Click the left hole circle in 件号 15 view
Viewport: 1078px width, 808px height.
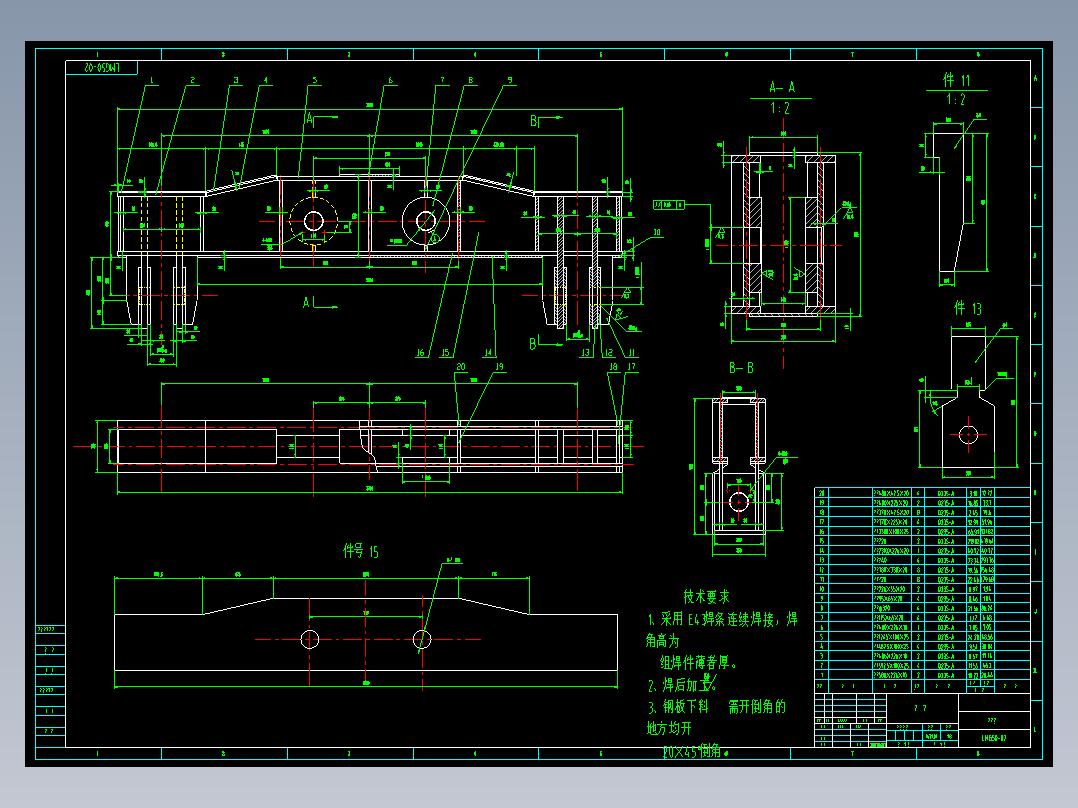click(310, 640)
